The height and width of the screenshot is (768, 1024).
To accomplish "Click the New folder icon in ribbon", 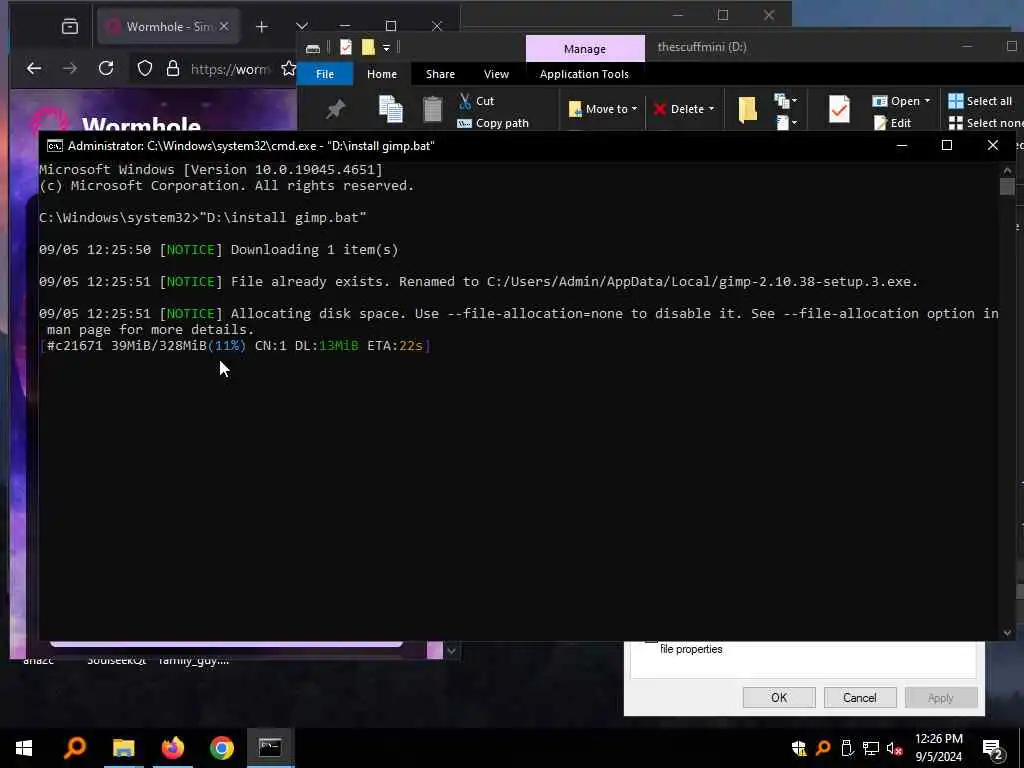I will [x=748, y=109].
